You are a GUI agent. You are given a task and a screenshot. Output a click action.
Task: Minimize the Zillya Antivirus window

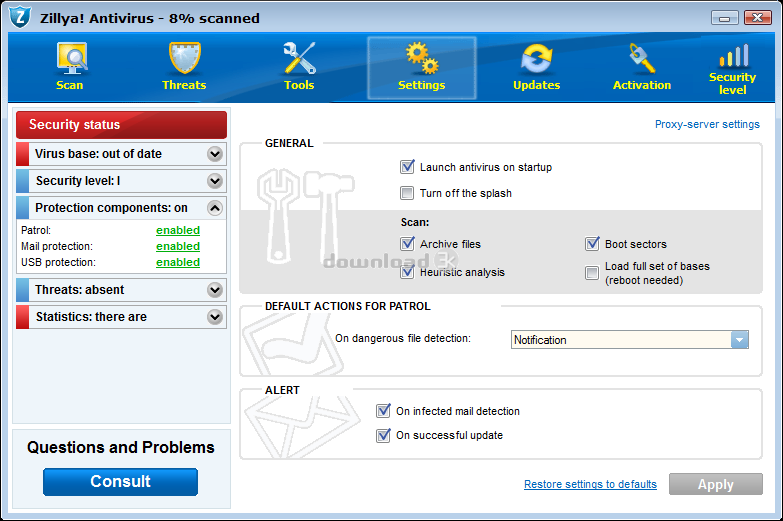[x=725, y=18]
